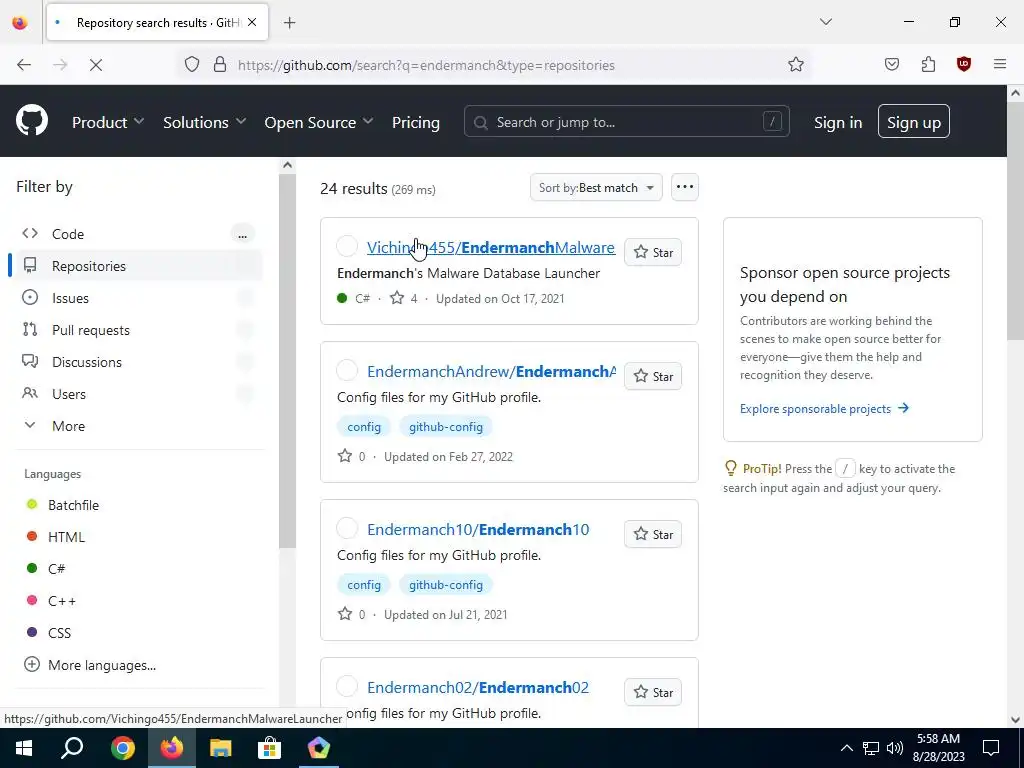Expand the Product menu
The image size is (1024, 768).
point(108,122)
